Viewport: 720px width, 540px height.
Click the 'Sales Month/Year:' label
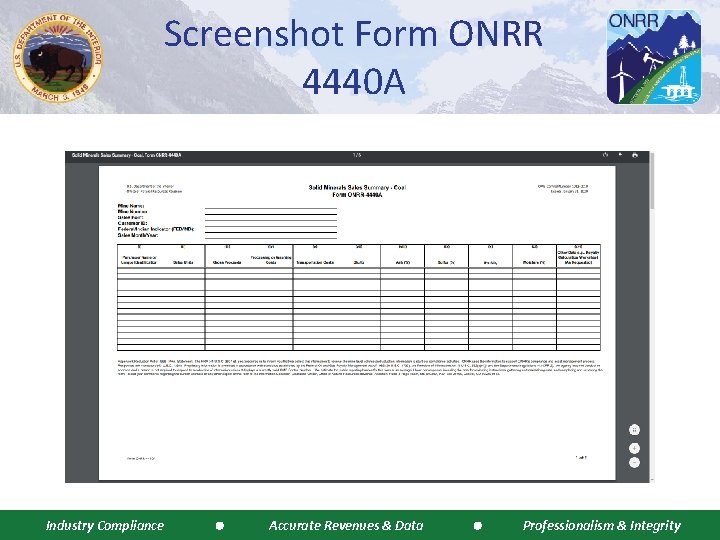(x=138, y=235)
